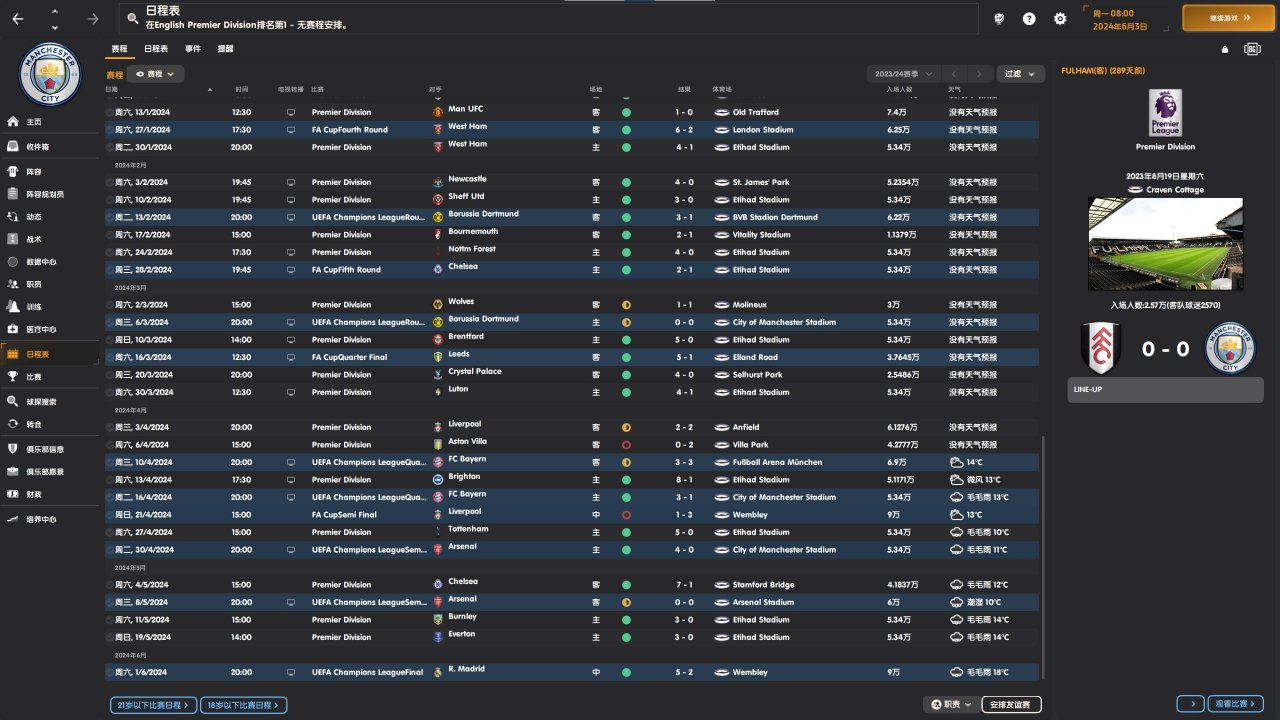Viewport: 1280px width, 720px height.
Task: Expand the 过滤 filter dropdown
Action: tap(1021, 74)
